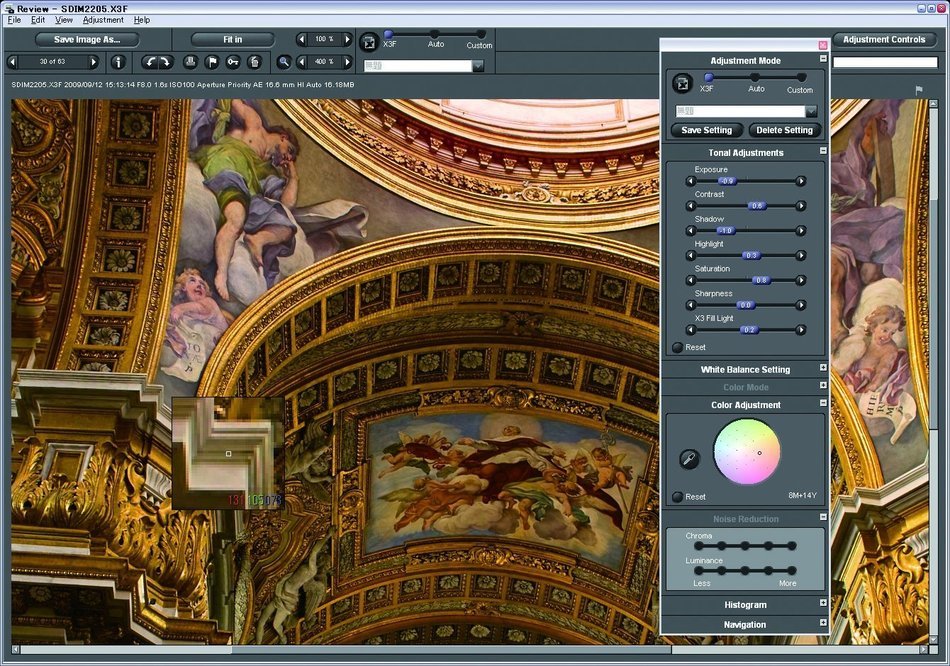This screenshot has height=666, width=950.
Task: Rotate the image counterclockwise
Action: pyautogui.click(x=150, y=62)
